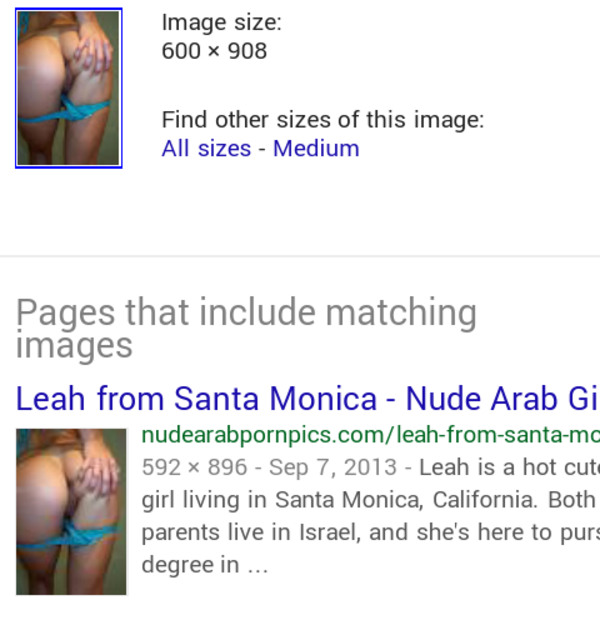Open the searched image thumbnail with blue border

tap(69, 88)
